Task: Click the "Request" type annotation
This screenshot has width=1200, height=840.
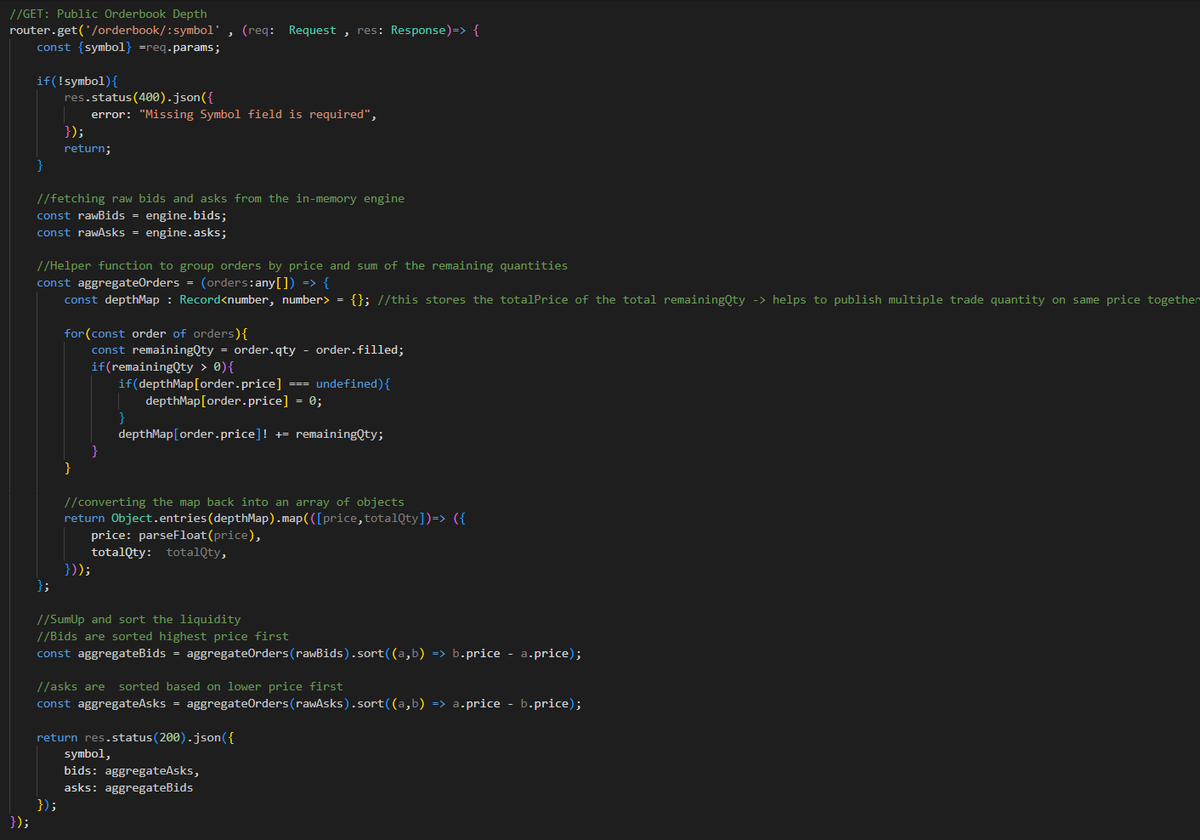Action: [313, 30]
